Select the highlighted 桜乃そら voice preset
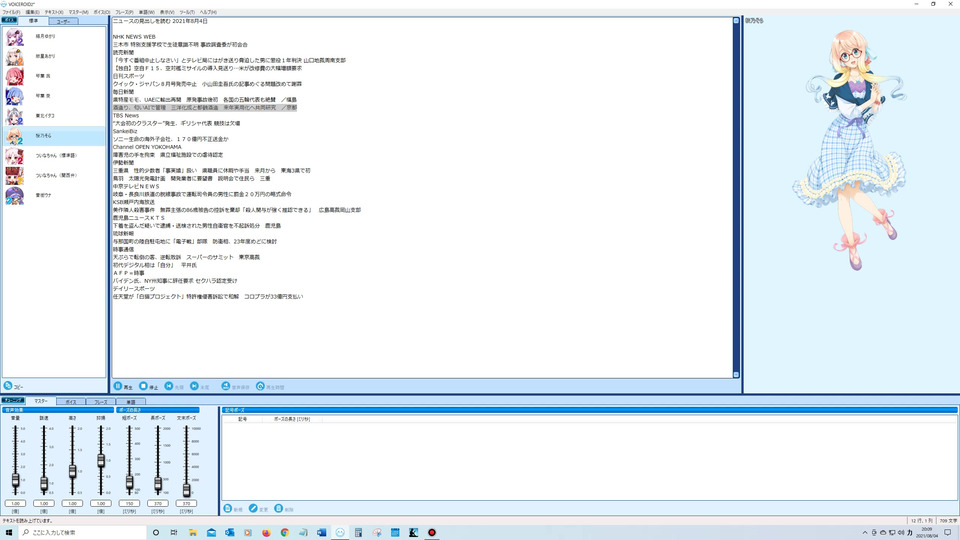 click(54, 136)
